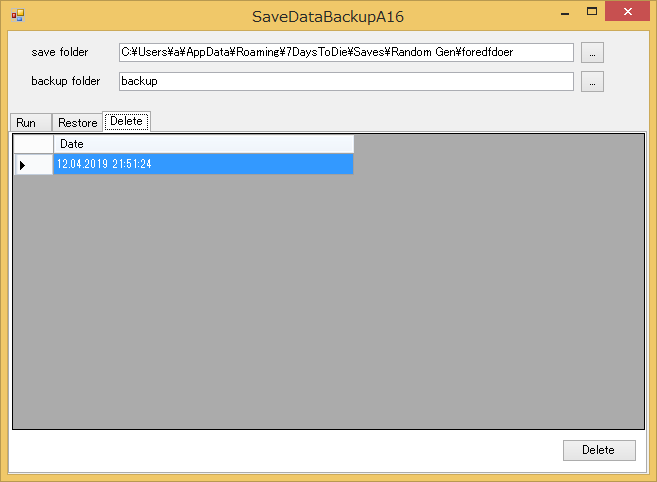The image size is (657, 482).
Task: Click the top-left grid header corner cell
Action: 33,144
